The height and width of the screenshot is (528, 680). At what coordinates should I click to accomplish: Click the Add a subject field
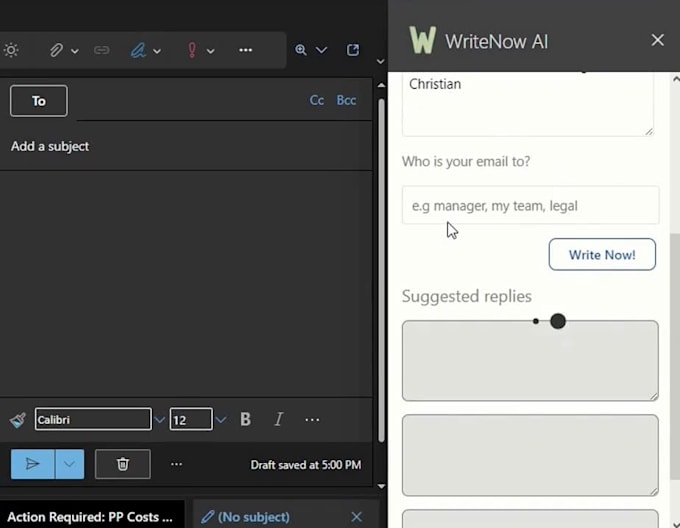186,146
